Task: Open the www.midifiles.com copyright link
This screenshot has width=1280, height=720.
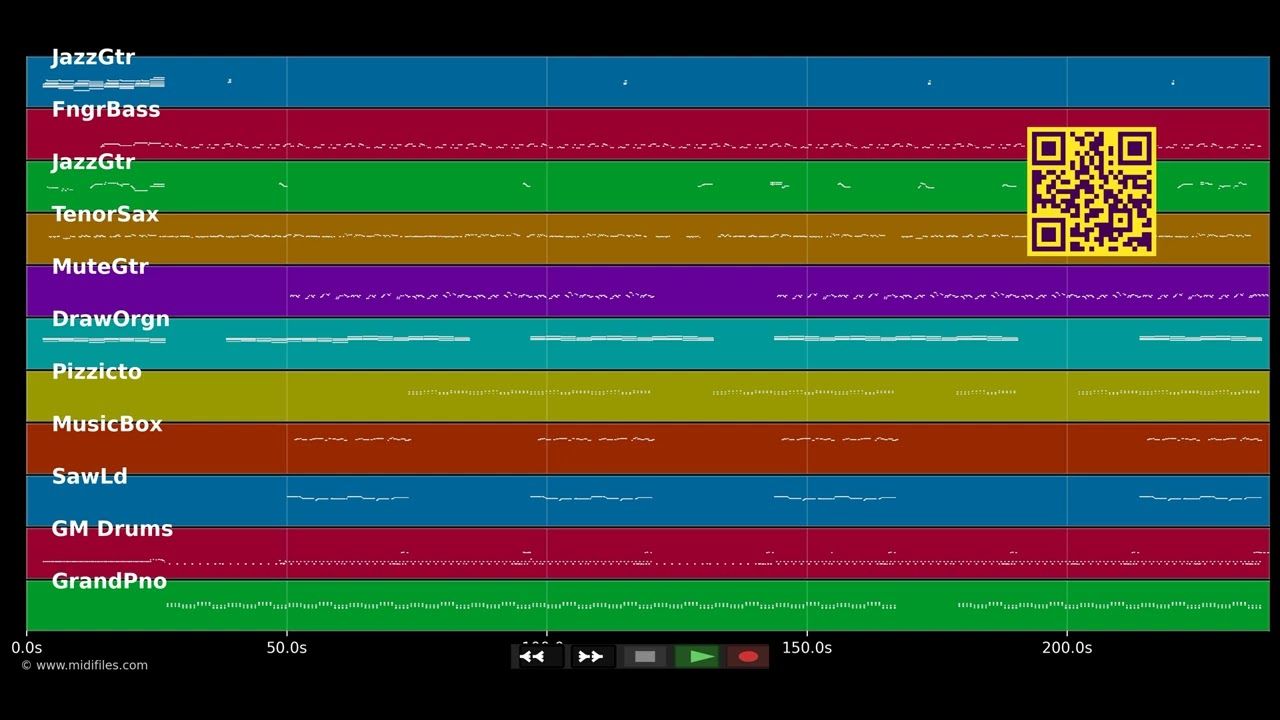Action: pos(84,665)
